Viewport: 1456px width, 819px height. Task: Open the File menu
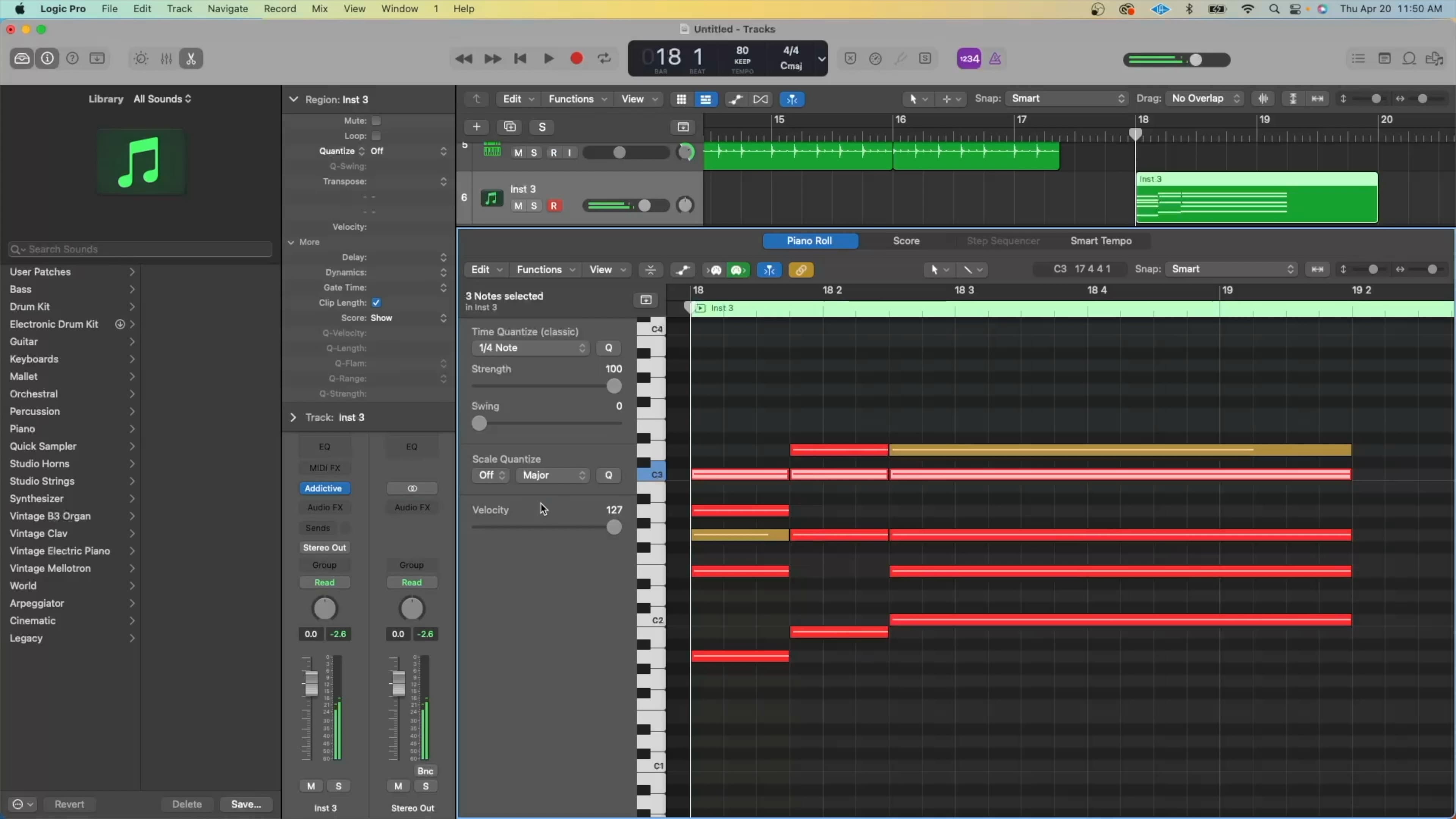click(110, 8)
